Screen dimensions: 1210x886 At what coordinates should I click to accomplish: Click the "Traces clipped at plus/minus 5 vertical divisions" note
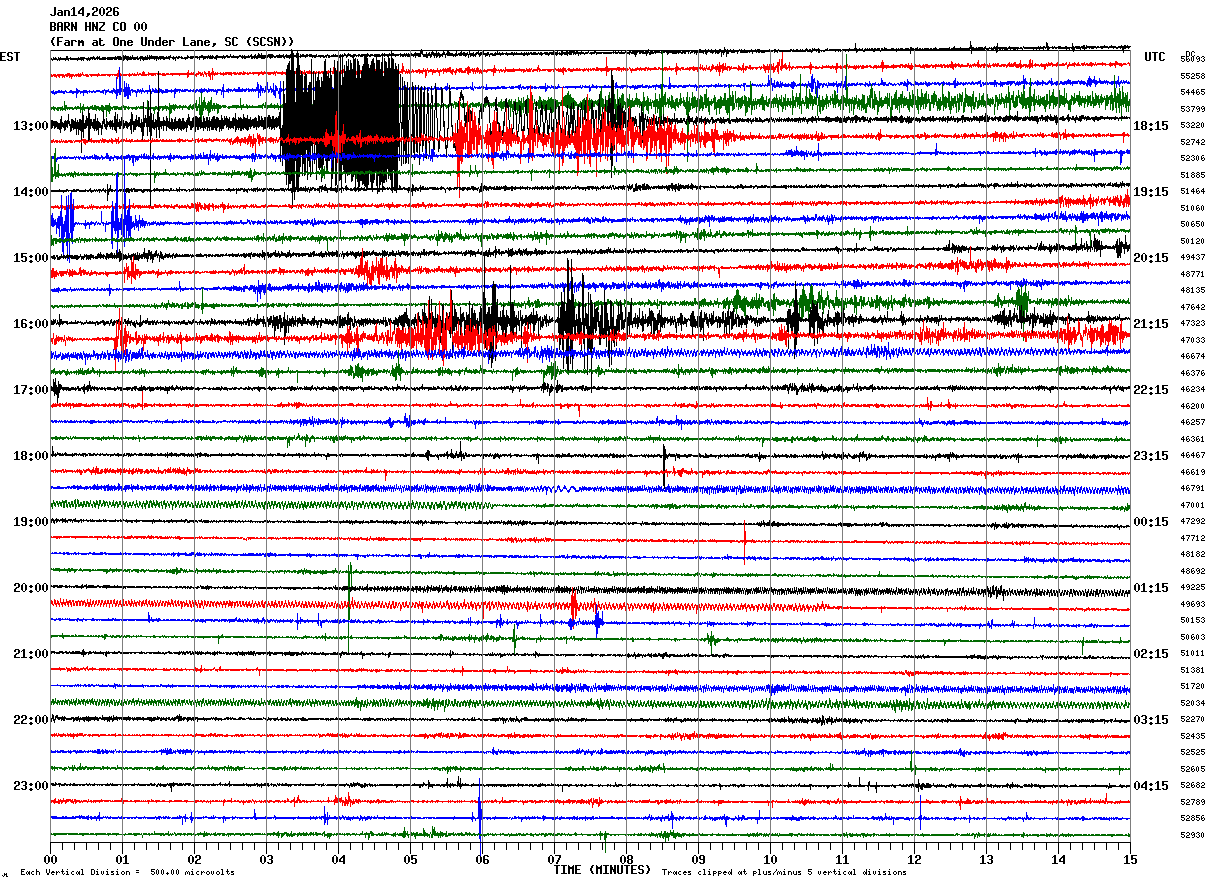point(784,873)
